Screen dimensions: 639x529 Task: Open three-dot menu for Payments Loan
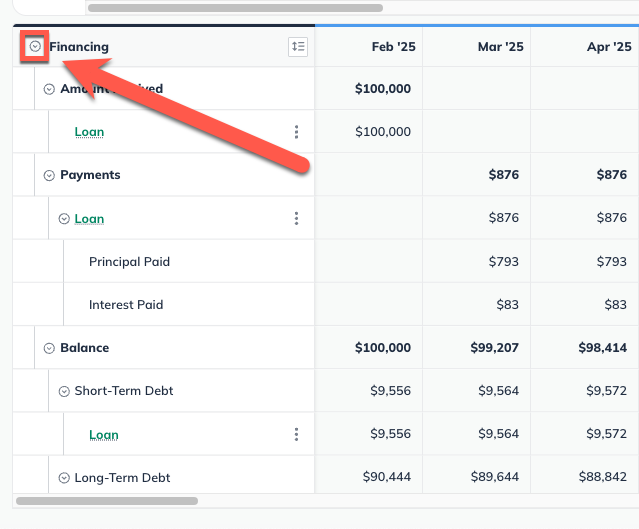click(296, 218)
